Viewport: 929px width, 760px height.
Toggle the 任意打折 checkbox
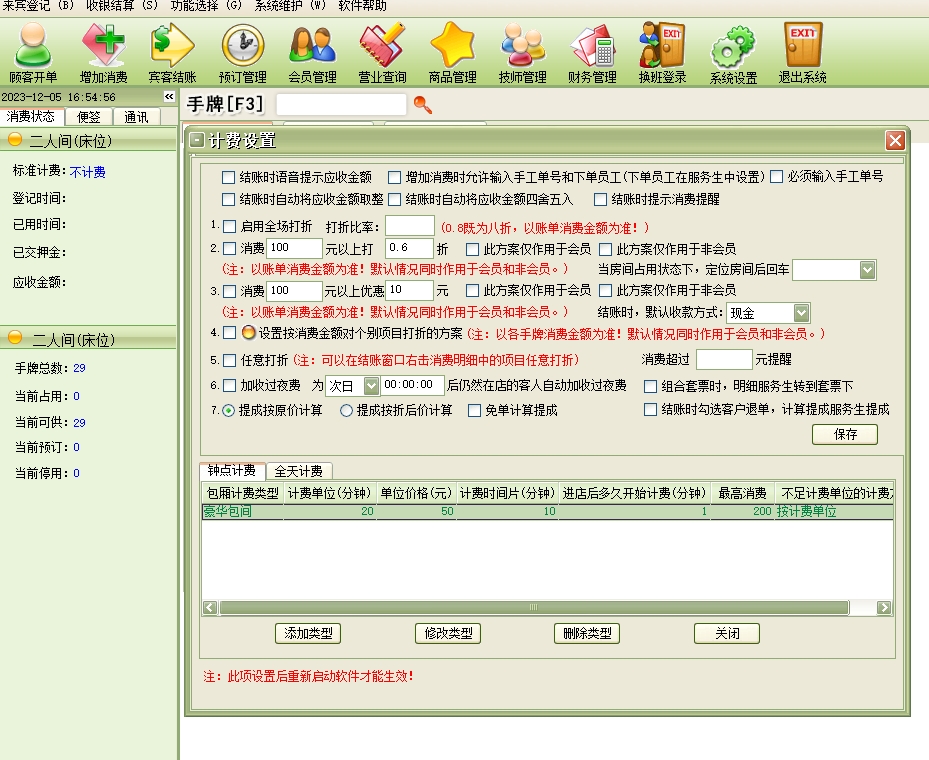229,360
